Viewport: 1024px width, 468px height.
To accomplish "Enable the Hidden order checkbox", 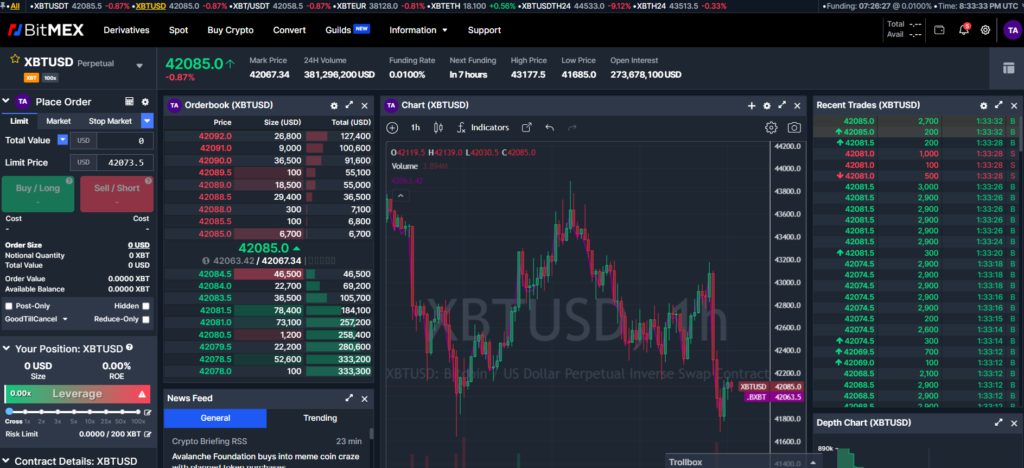I will pyautogui.click(x=146, y=306).
